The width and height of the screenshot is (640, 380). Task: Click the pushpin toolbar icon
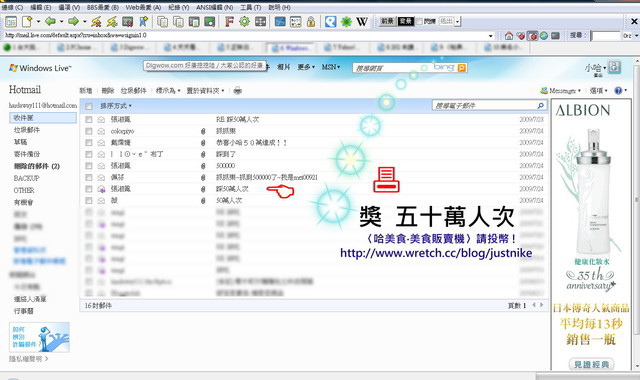[x=144, y=22]
